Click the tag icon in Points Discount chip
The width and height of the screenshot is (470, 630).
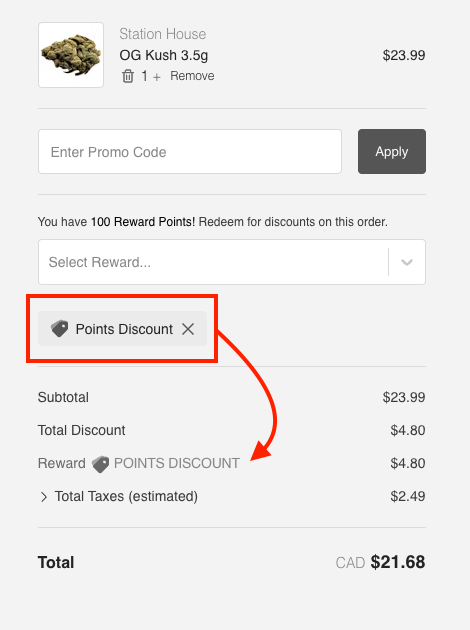tap(59, 329)
